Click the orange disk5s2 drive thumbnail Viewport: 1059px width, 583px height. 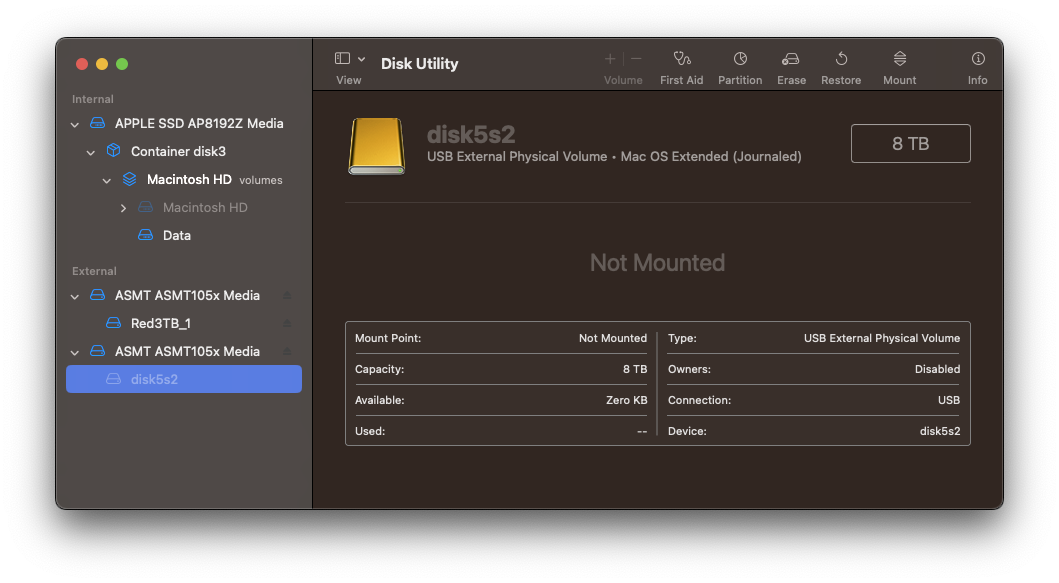[376, 143]
